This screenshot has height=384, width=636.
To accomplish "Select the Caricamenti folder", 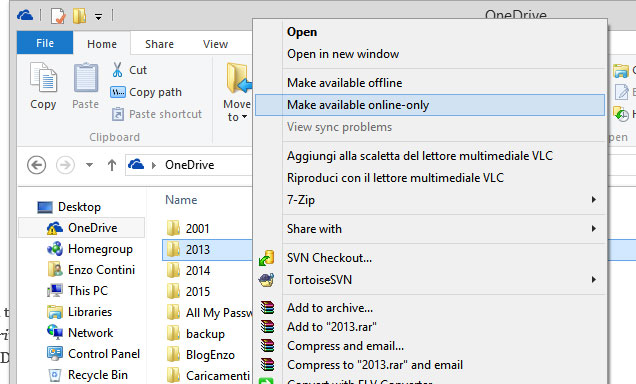I will (x=208, y=376).
